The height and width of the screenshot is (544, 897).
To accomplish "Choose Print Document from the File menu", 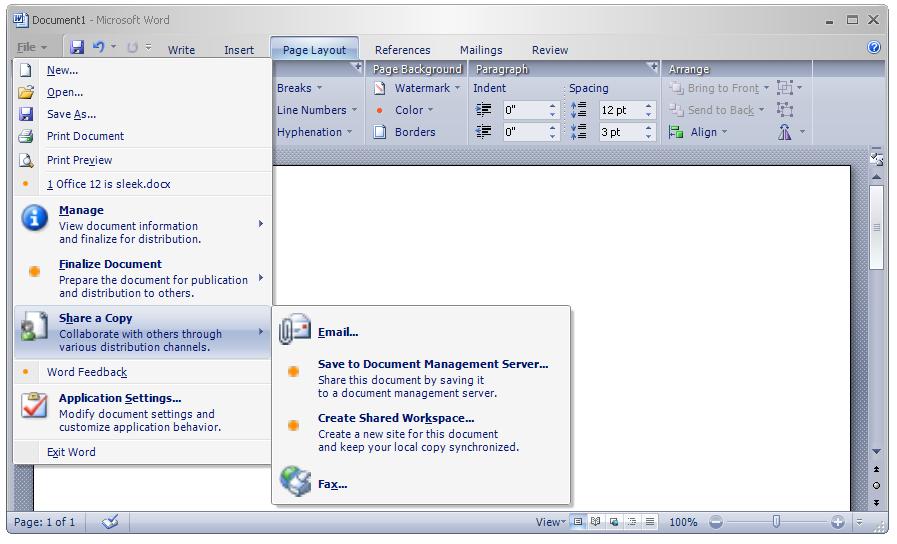I will pyautogui.click(x=142, y=136).
